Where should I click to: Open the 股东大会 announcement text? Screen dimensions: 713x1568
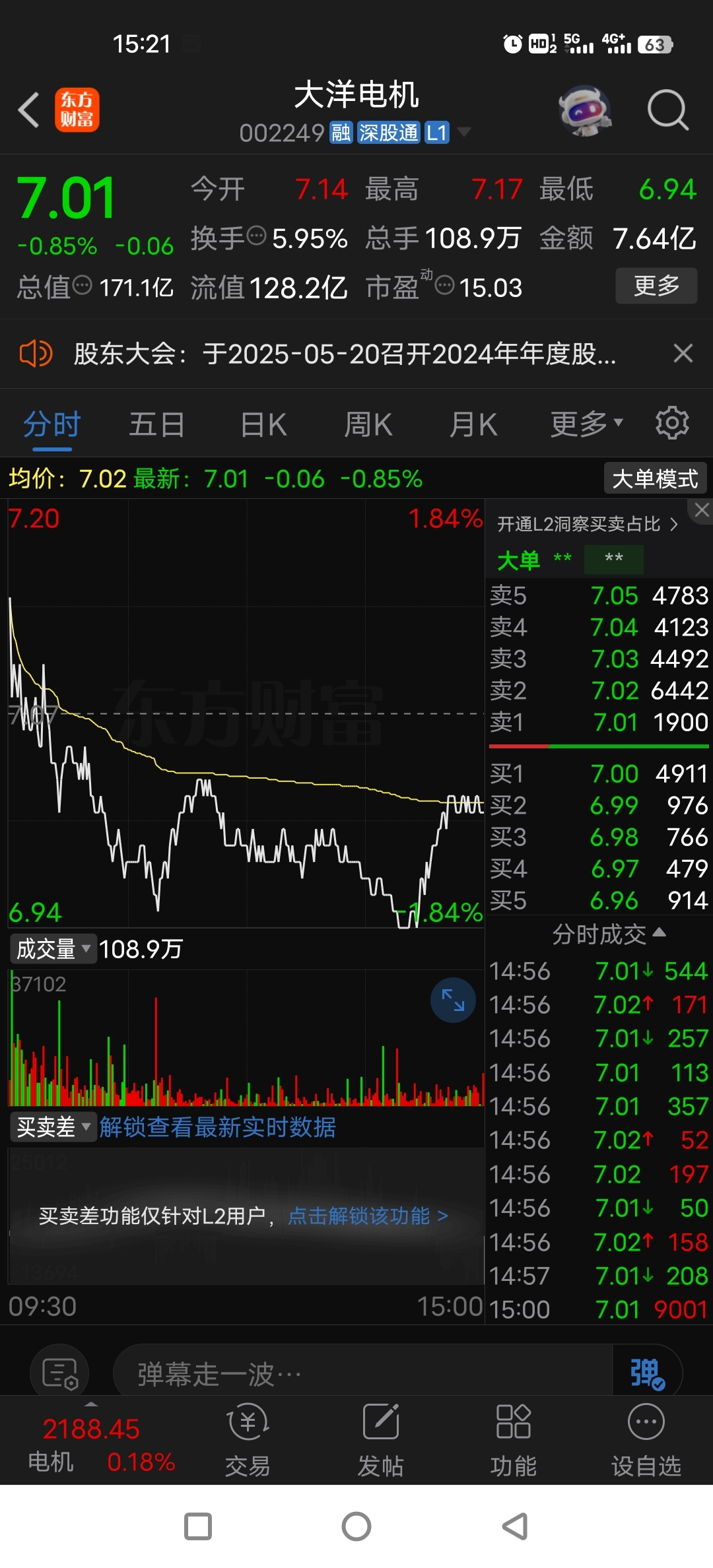[x=345, y=354]
